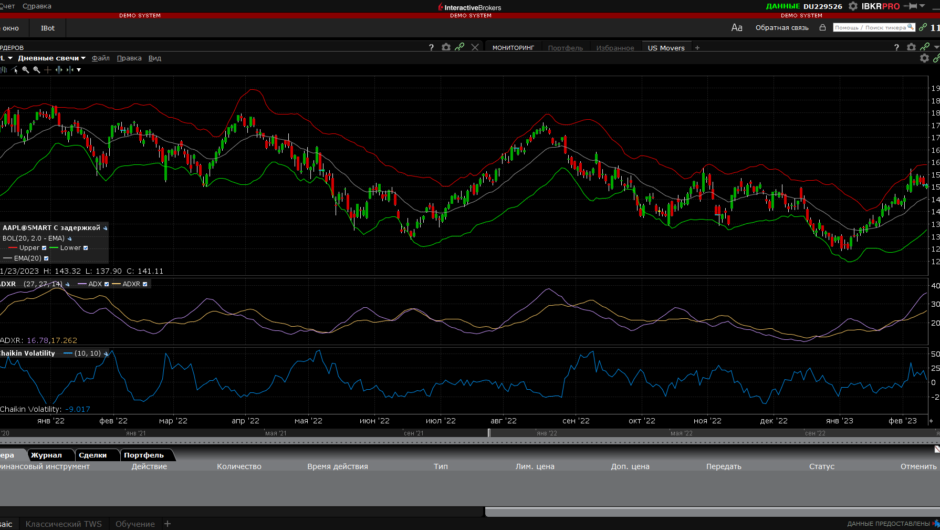
Task: Open the Дневные свечи dropdown
Action: coord(50,58)
